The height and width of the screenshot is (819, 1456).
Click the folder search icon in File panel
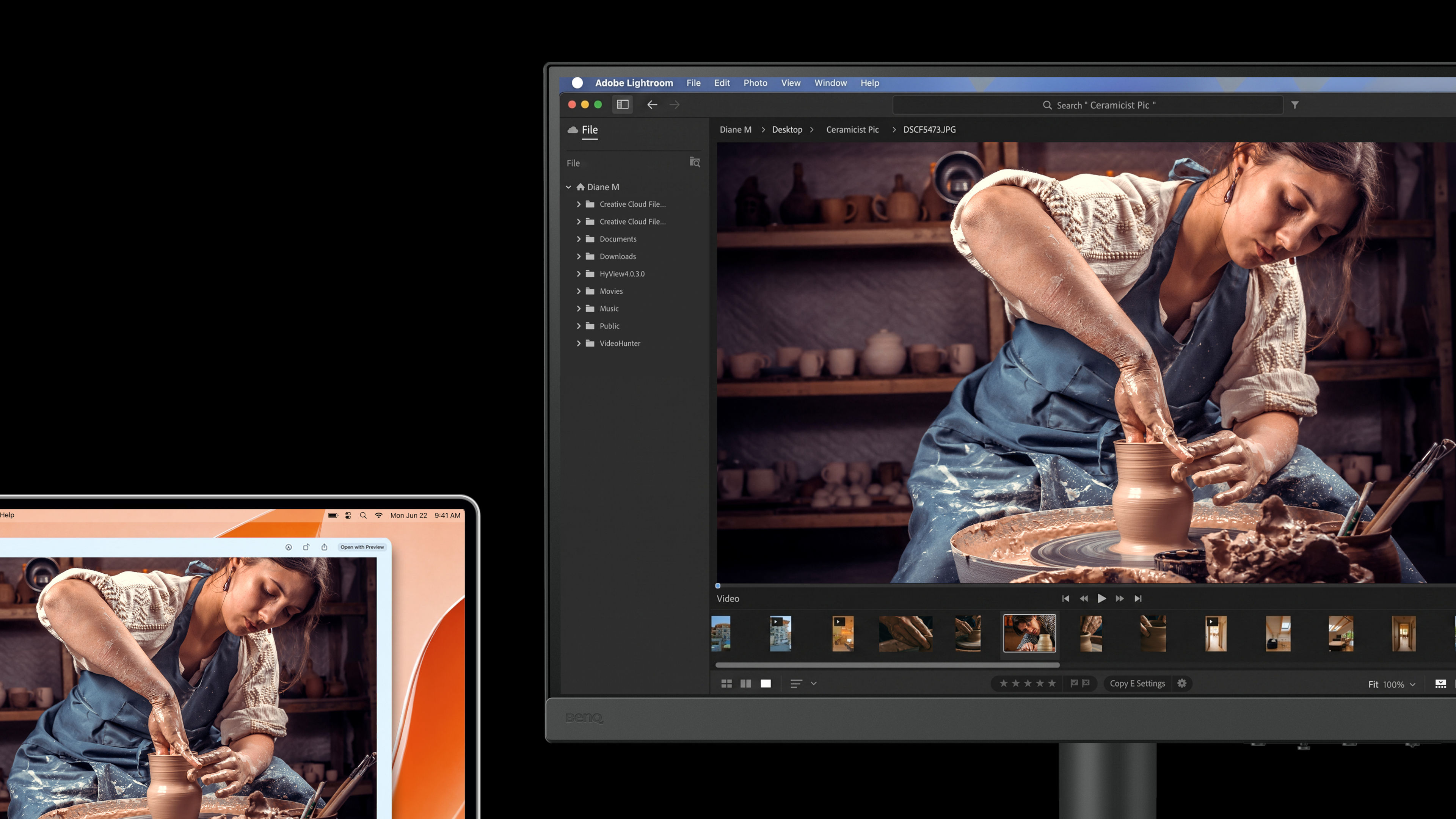click(x=695, y=162)
